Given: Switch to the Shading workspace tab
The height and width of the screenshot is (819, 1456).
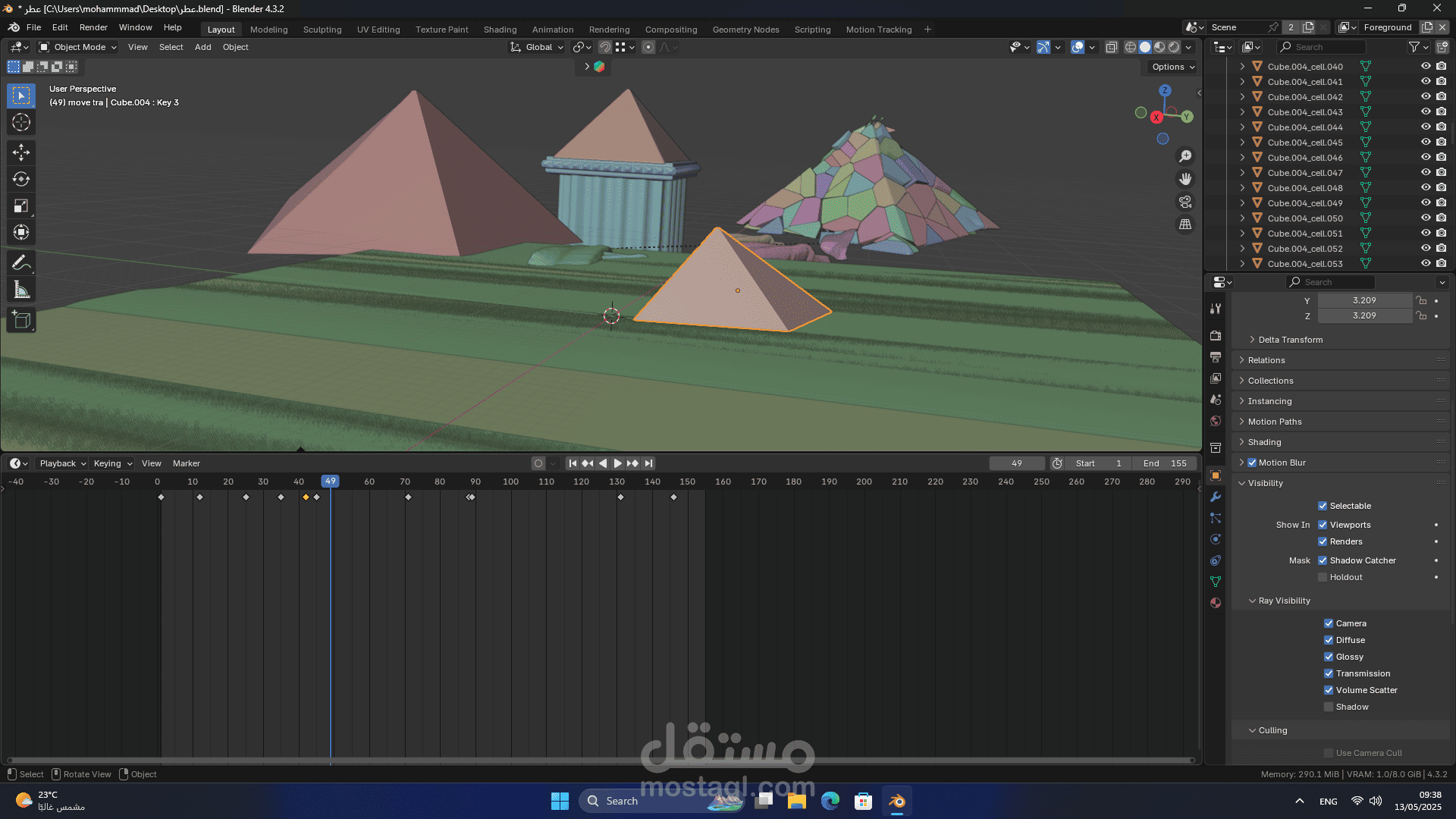Looking at the screenshot, I should tap(500, 30).
